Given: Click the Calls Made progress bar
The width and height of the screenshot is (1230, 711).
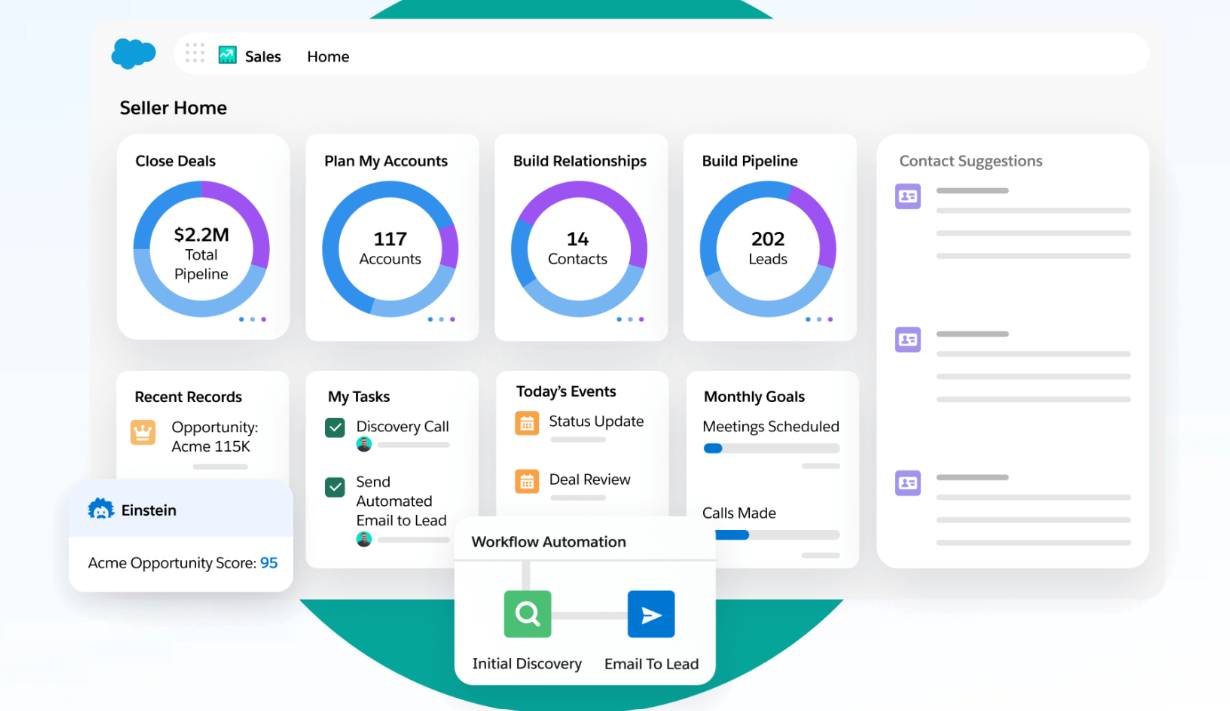Looking at the screenshot, I should [x=777, y=535].
